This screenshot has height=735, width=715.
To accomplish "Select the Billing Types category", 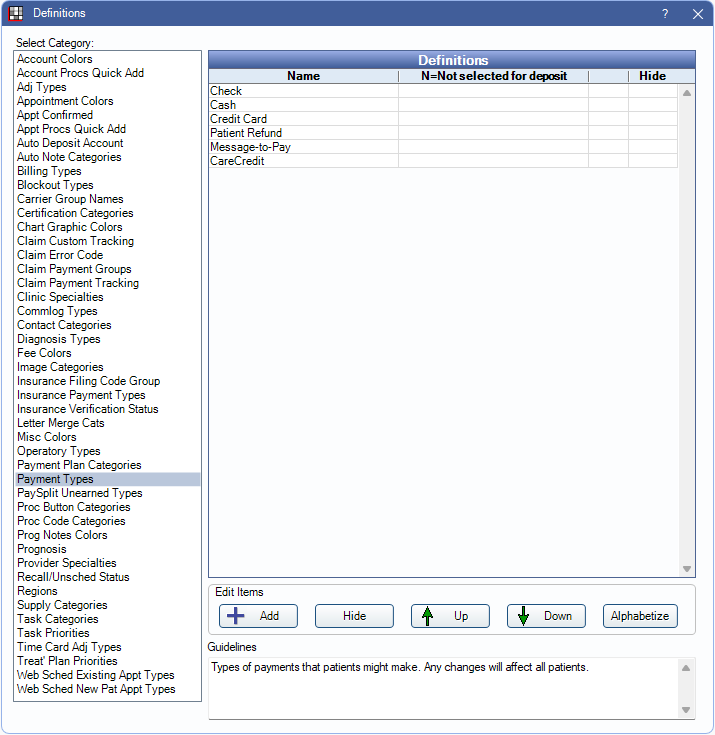I will [x=49, y=171].
